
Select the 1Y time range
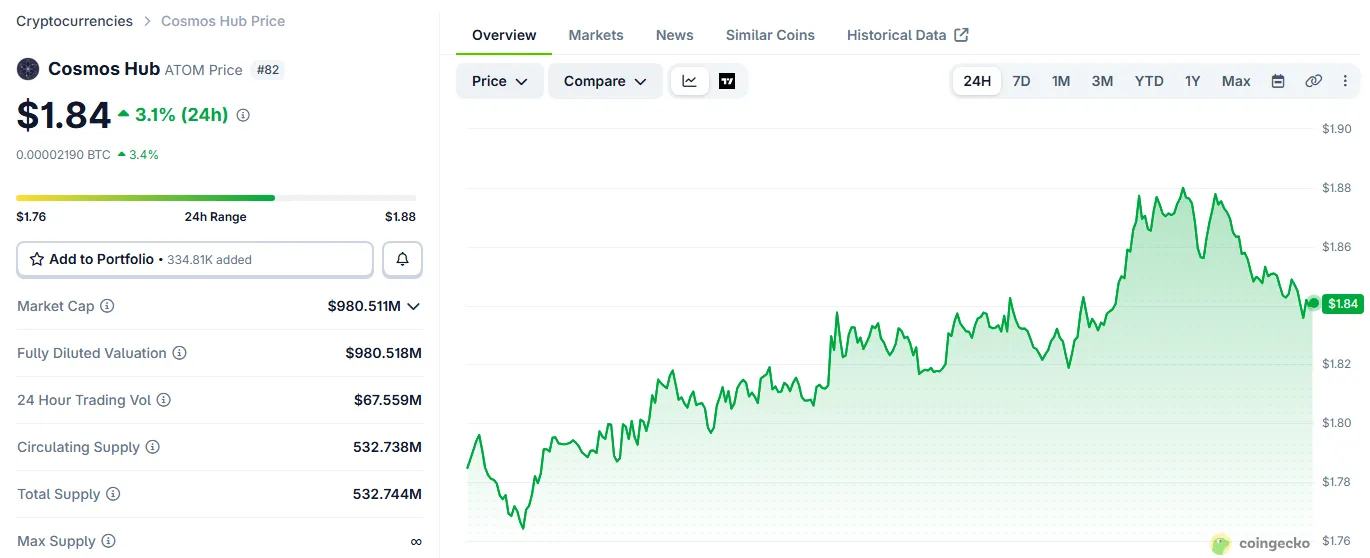tap(1192, 81)
